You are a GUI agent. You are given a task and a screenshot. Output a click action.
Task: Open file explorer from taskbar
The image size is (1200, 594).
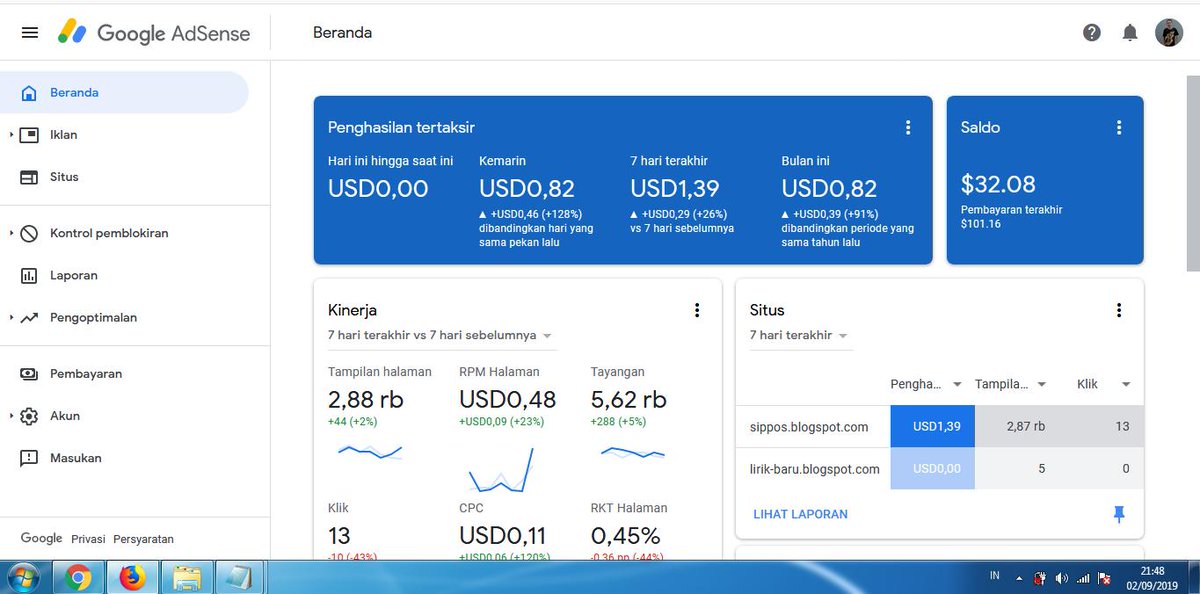tap(187, 577)
